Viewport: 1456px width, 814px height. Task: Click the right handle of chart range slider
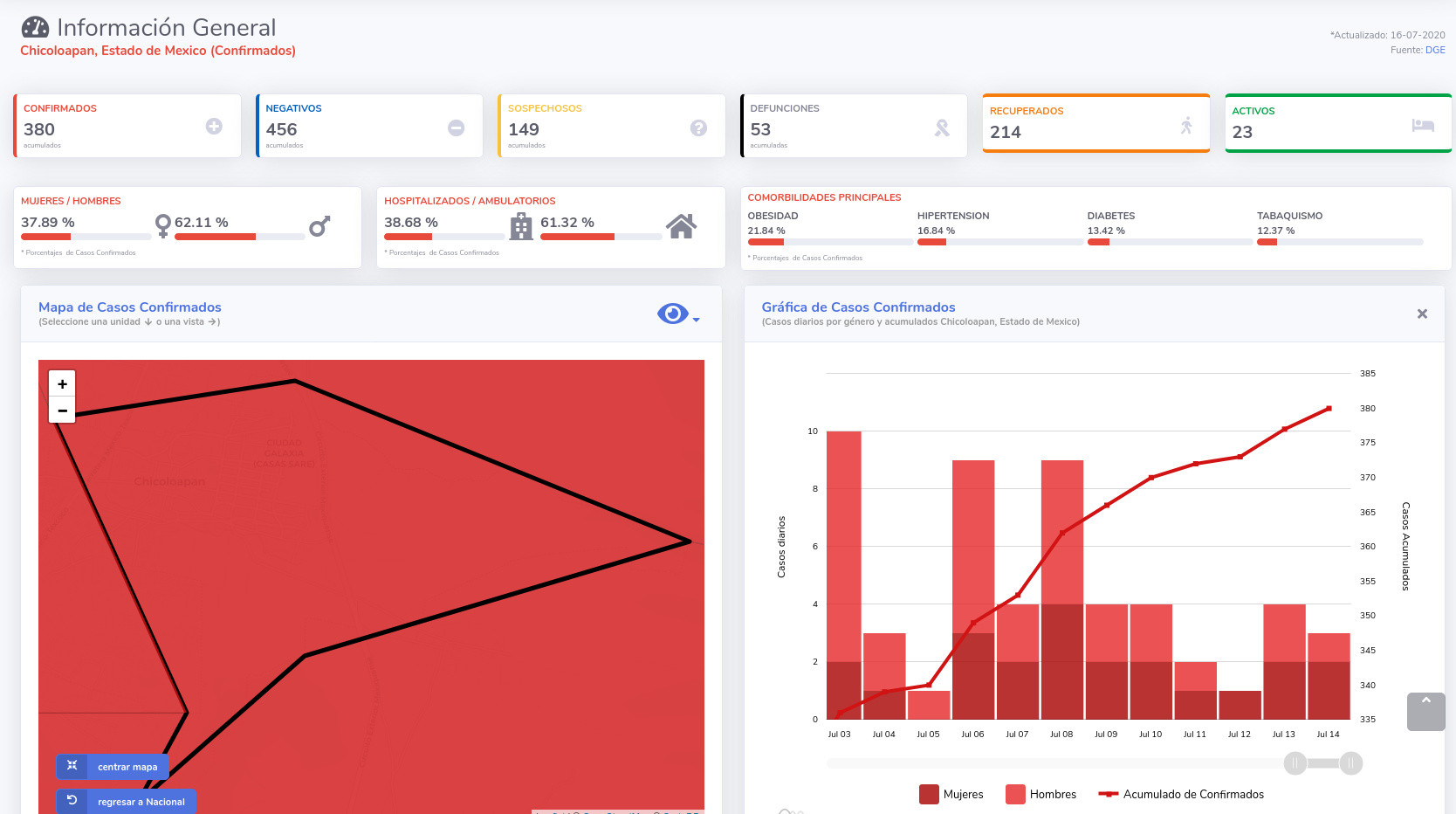pyautogui.click(x=1351, y=763)
